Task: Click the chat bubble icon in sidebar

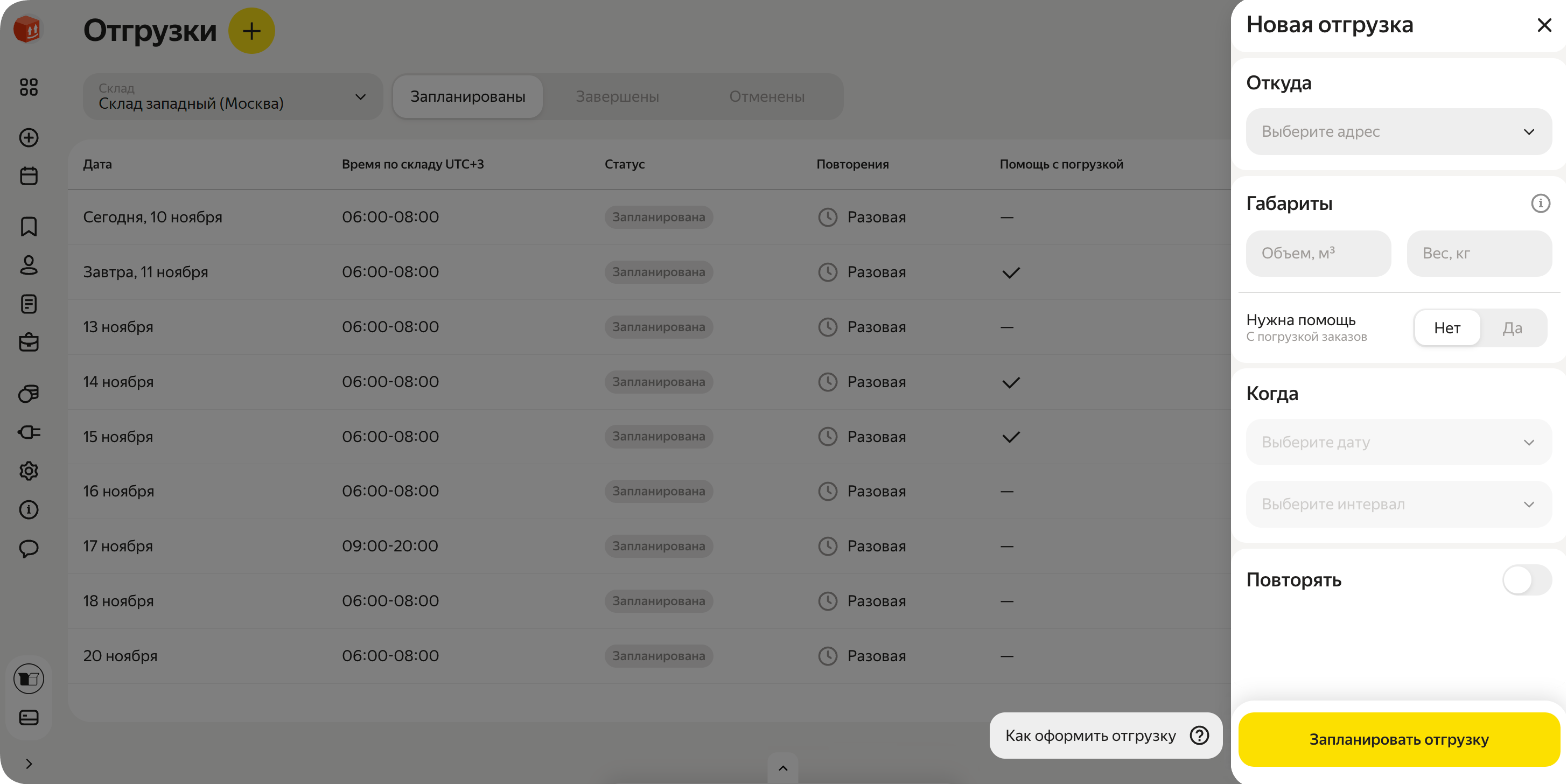Action: [29, 548]
